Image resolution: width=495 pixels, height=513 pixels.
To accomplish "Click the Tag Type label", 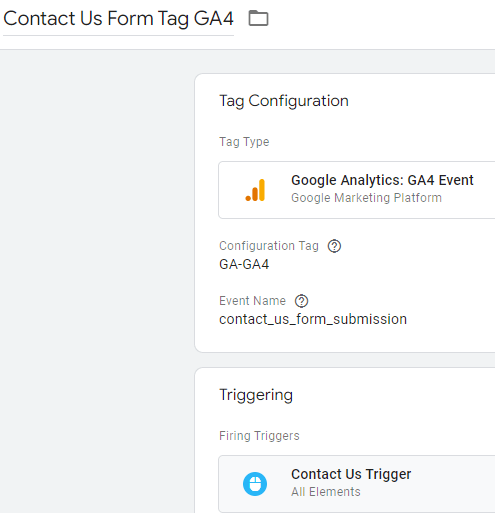I will pyautogui.click(x=244, y=142).
